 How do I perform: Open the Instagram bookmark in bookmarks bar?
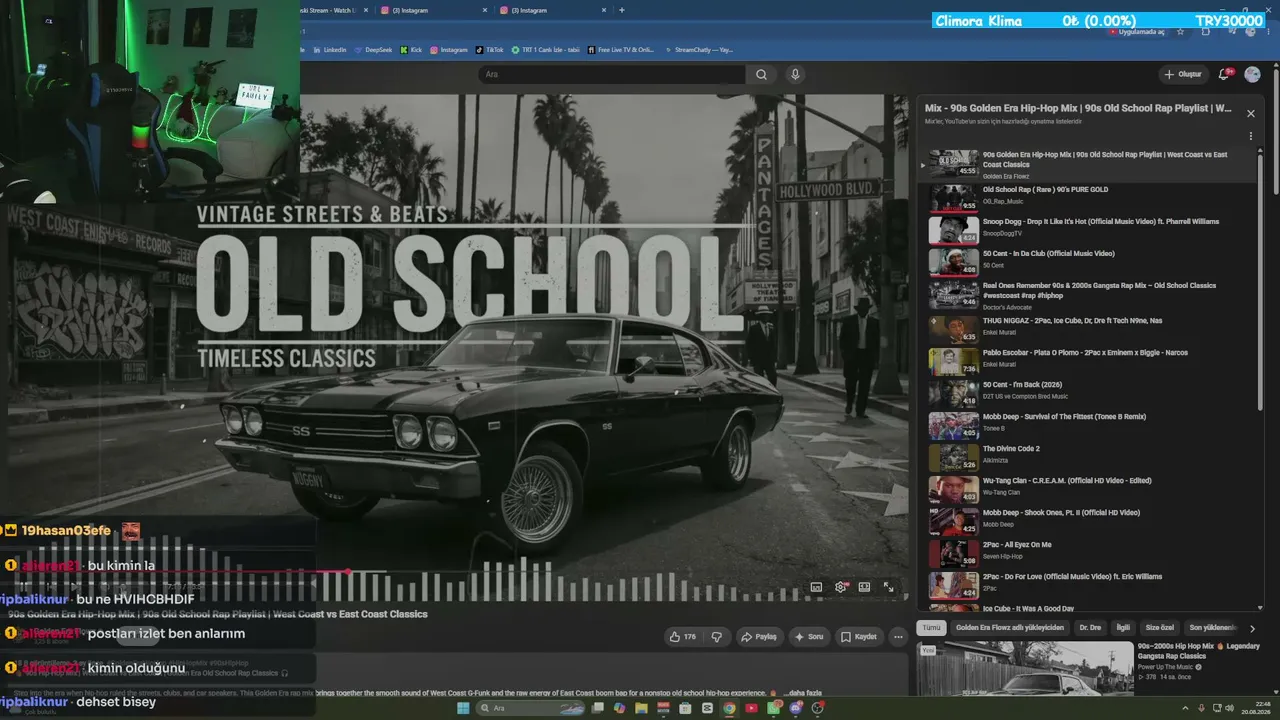click(449, 49)
